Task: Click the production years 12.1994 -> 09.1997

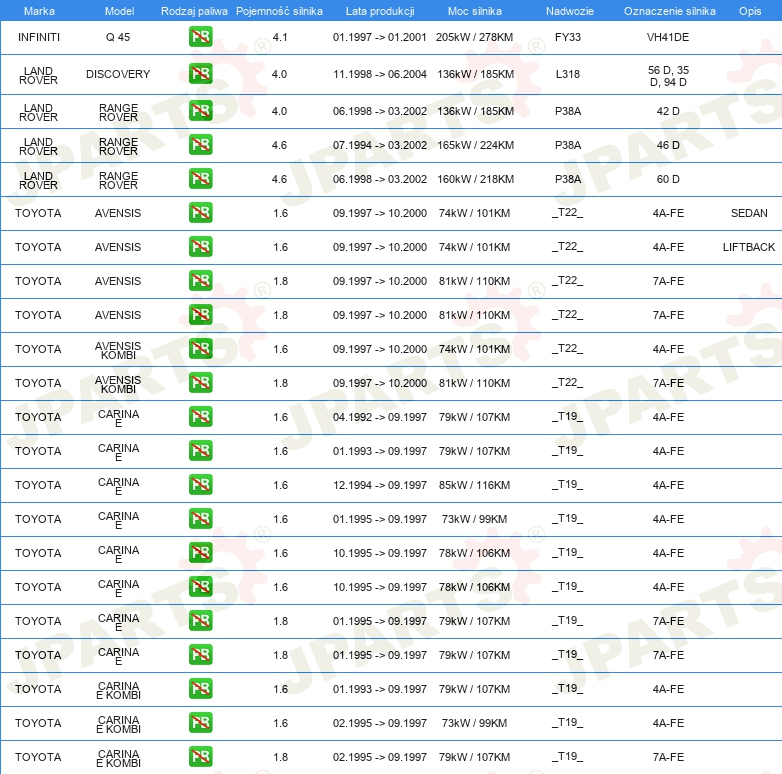Action: click(380, 485)
